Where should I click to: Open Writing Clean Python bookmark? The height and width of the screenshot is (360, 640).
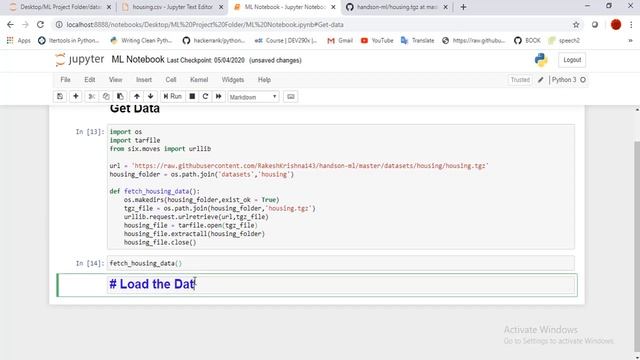pyautogui.click(x=141, y=40)
